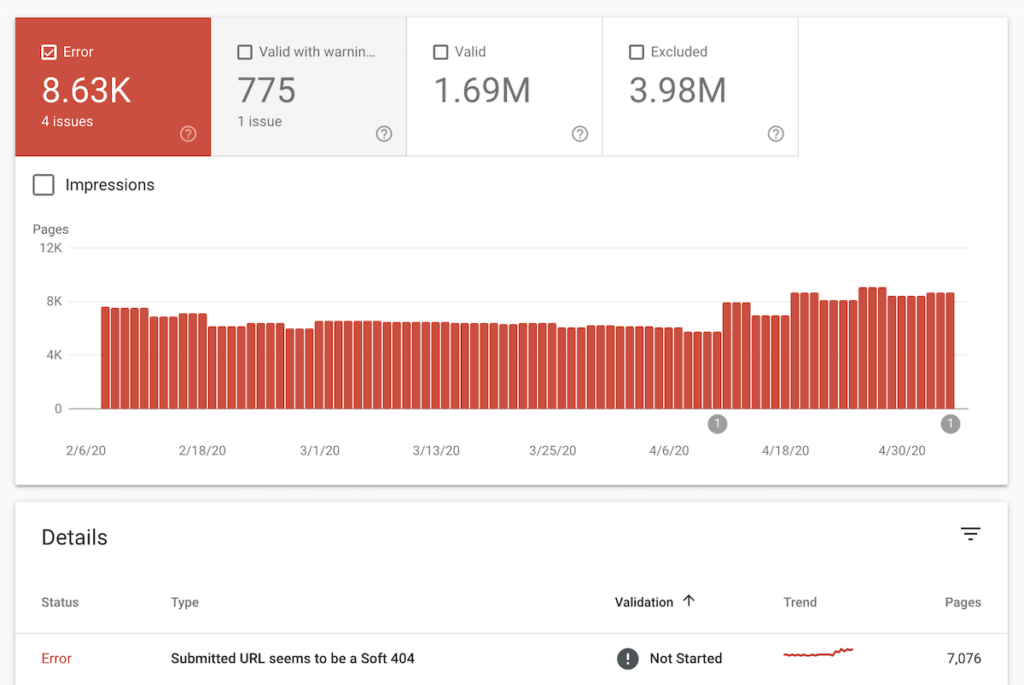This screenshot has width=1024, height=685.
Task: Open help icon on Valid card
Action: [x=580, y=134]
